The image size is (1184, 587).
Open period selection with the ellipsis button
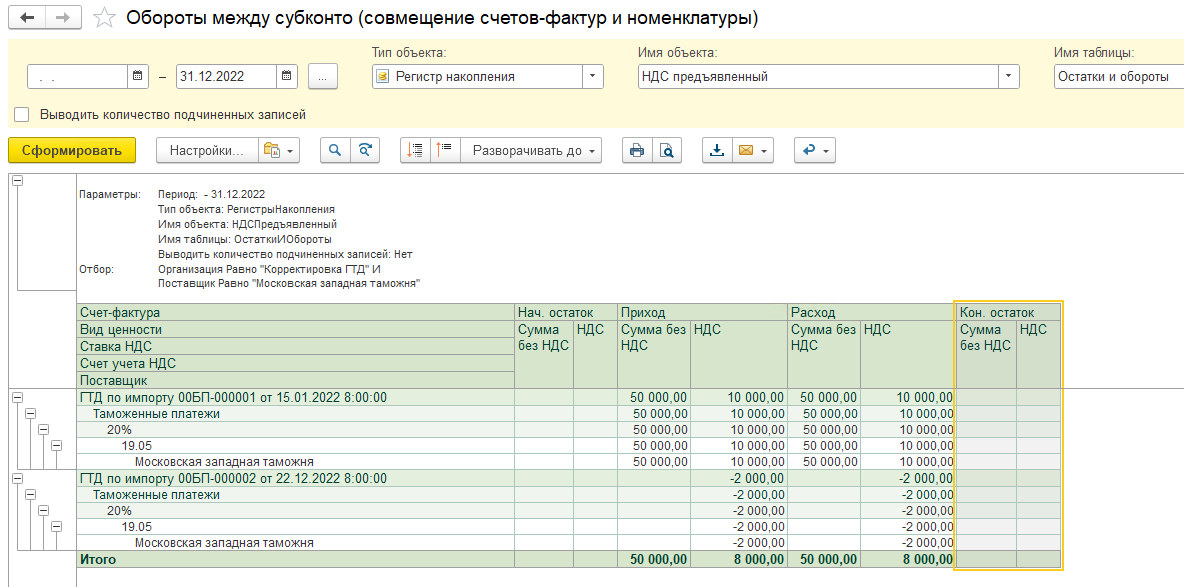coord(323,76)
